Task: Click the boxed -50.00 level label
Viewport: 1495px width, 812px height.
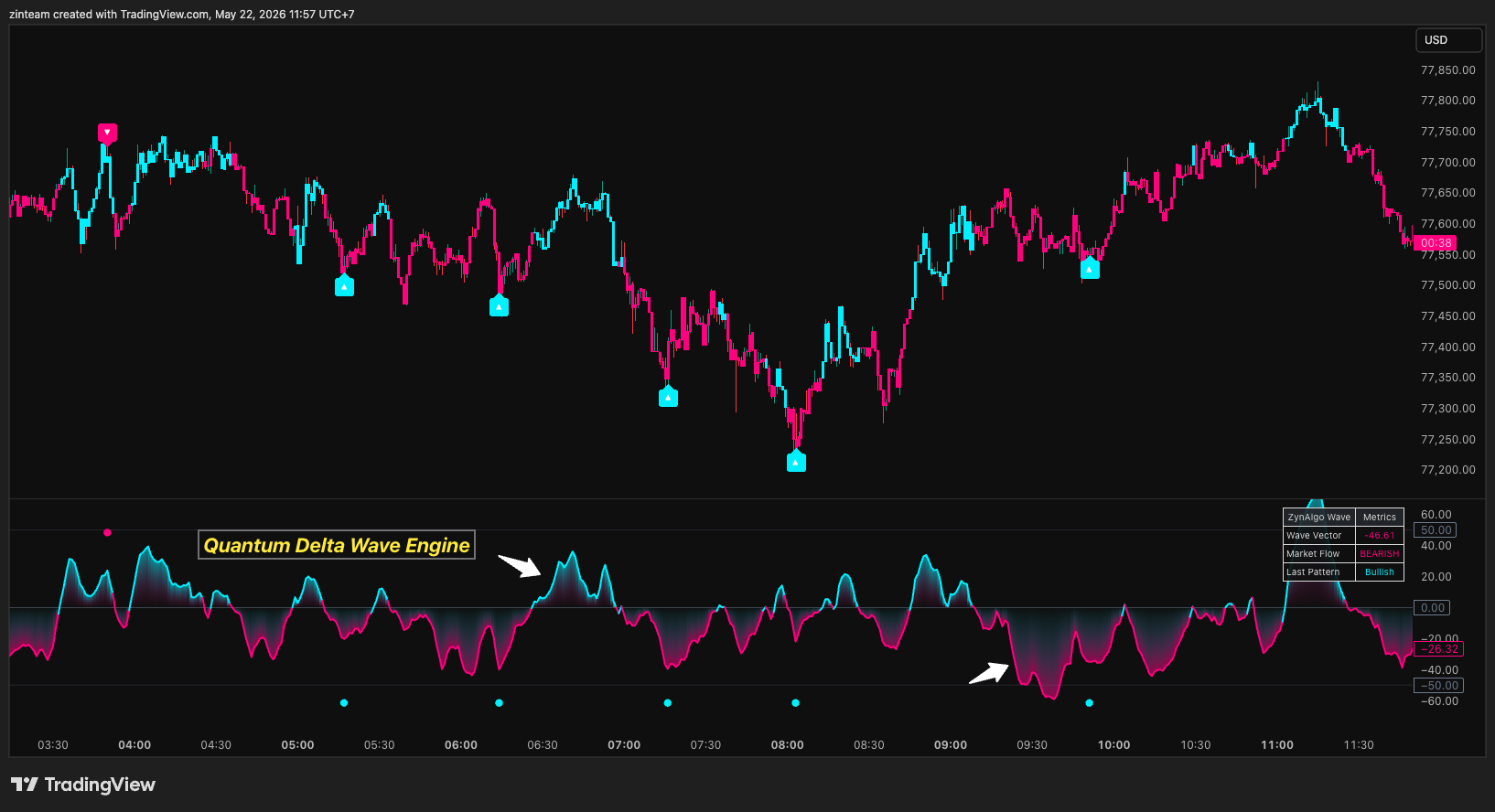Action: tap(1439, 686)
